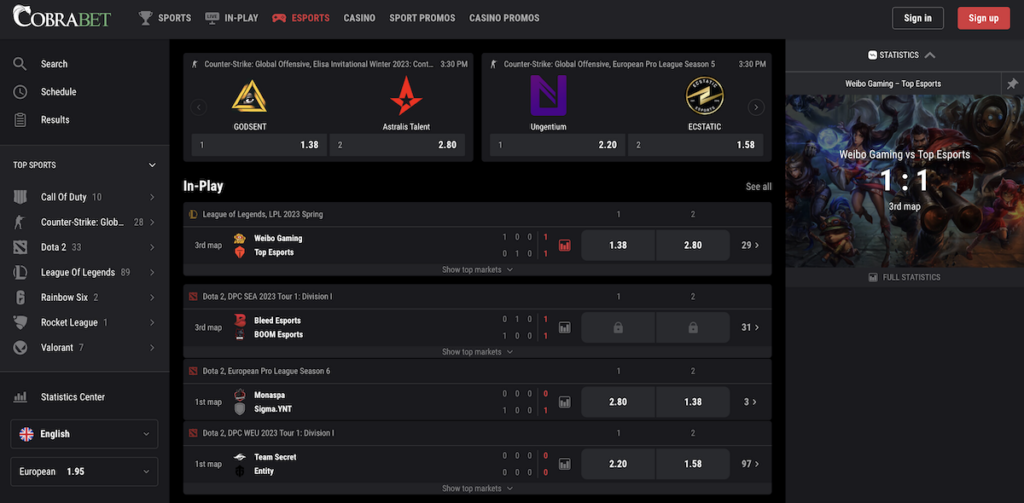This screenshot has height=503, width=1024.
Task: Open the Casino tab
Action: pyautogui.click(x=360, y=18)
